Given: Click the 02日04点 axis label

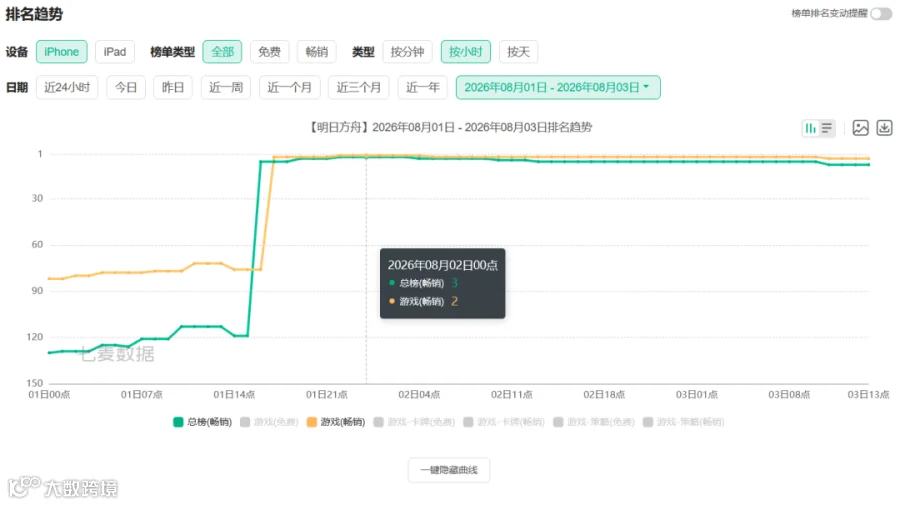Looking at the screenshot, I should click(x=419, y=395).
